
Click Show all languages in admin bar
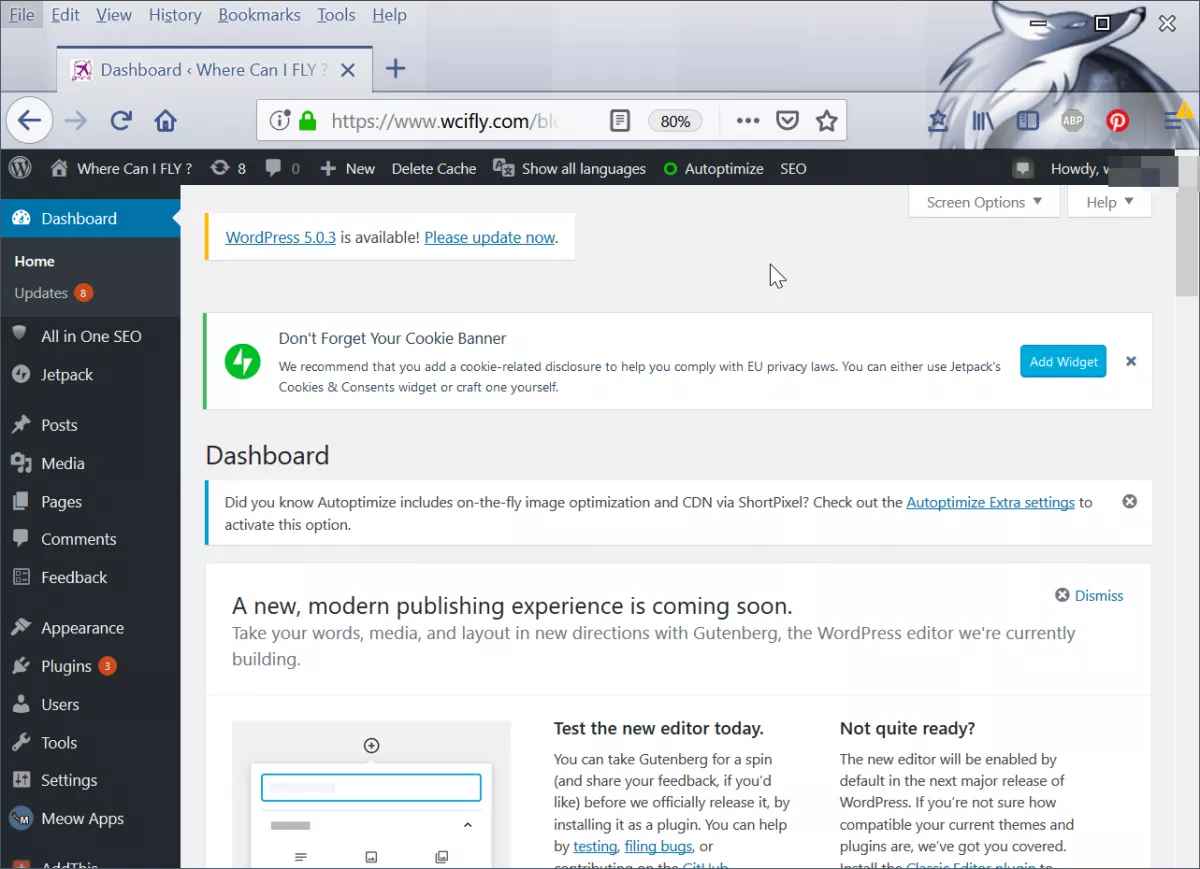[570, 168]
